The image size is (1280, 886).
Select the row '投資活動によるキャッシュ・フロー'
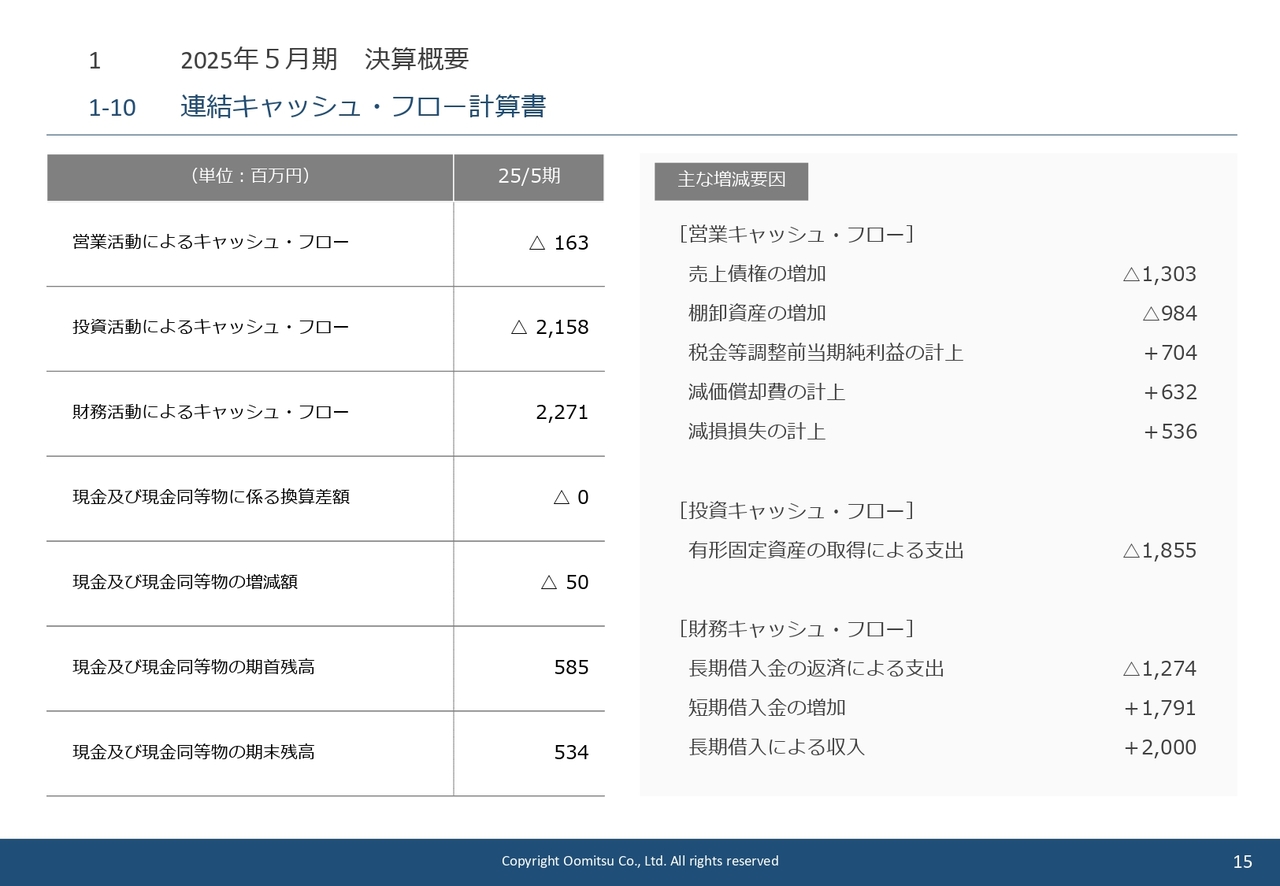click(x=325, y=328)
